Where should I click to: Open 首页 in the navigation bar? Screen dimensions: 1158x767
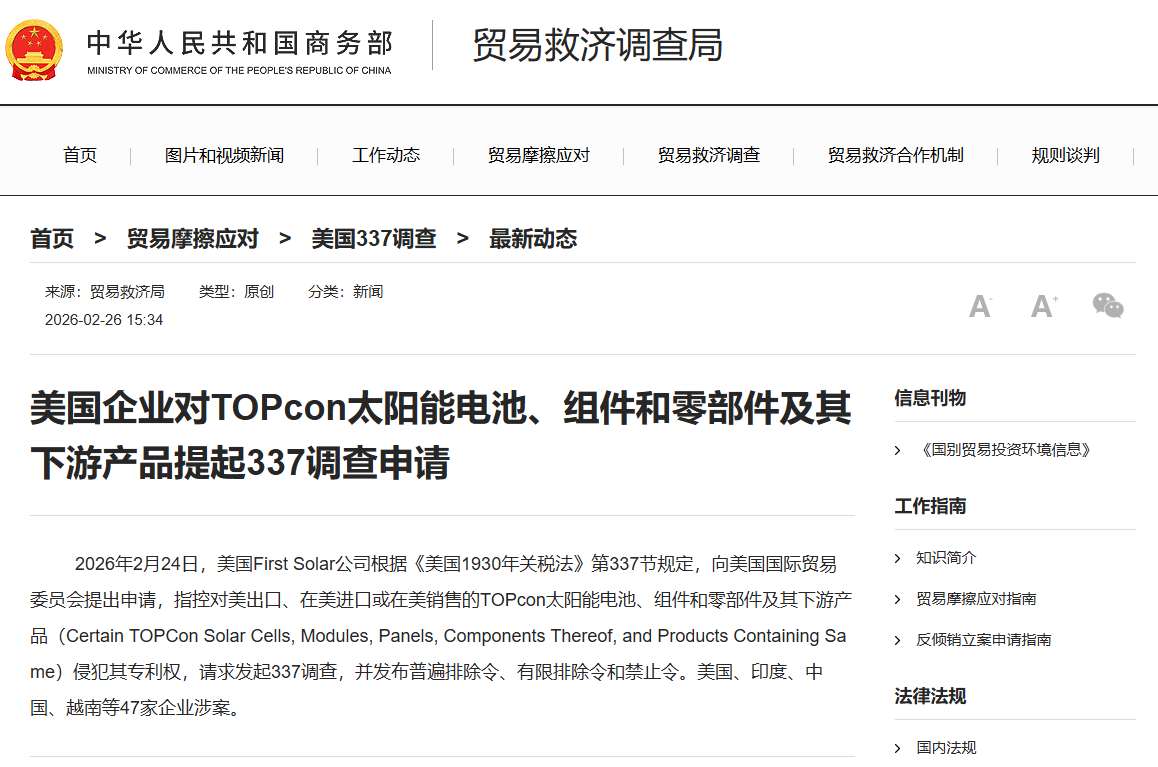pyautogui.click(x=80, y=155)
